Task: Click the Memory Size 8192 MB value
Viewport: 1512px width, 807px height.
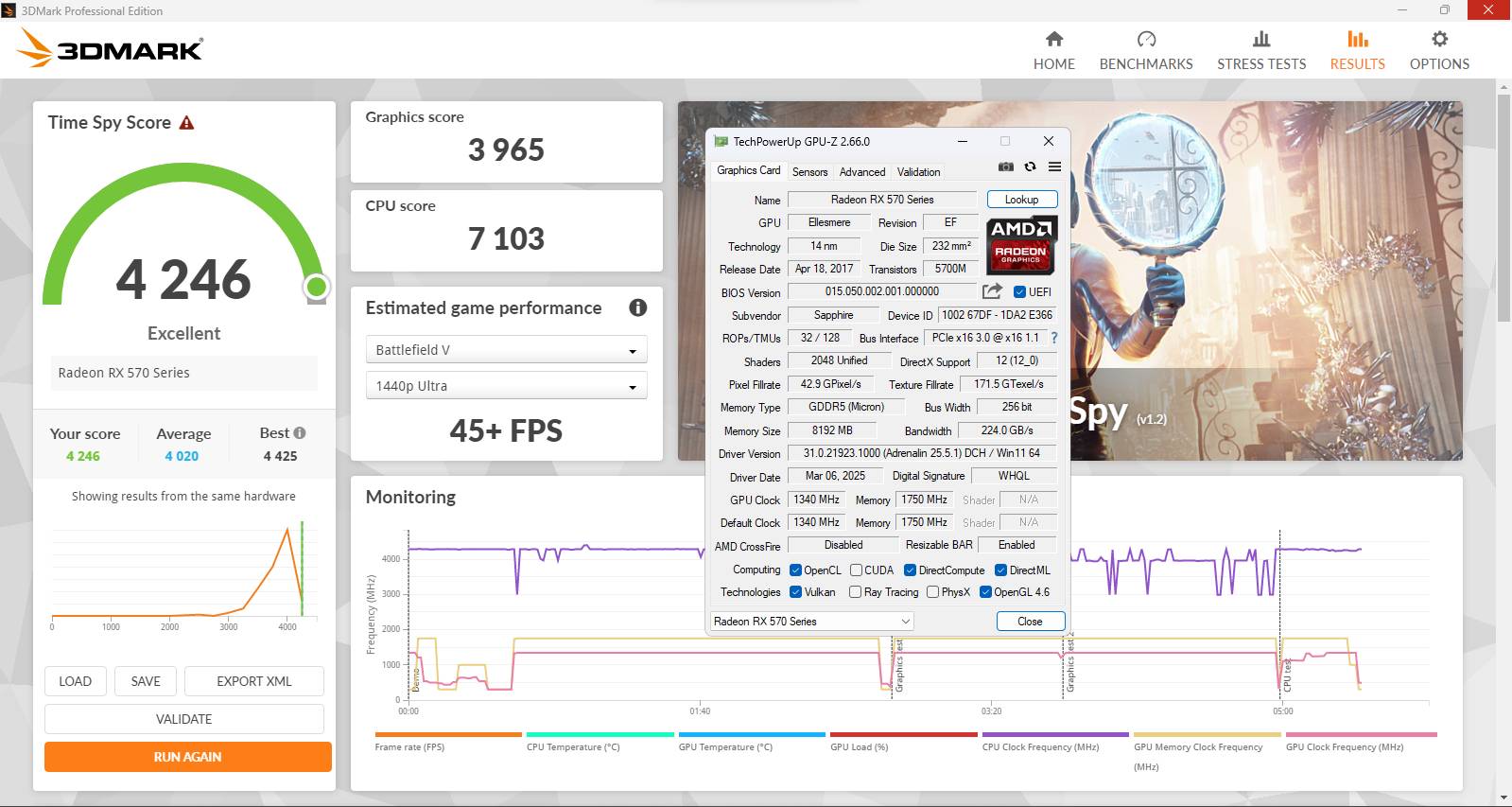Action: coord(832,430)
